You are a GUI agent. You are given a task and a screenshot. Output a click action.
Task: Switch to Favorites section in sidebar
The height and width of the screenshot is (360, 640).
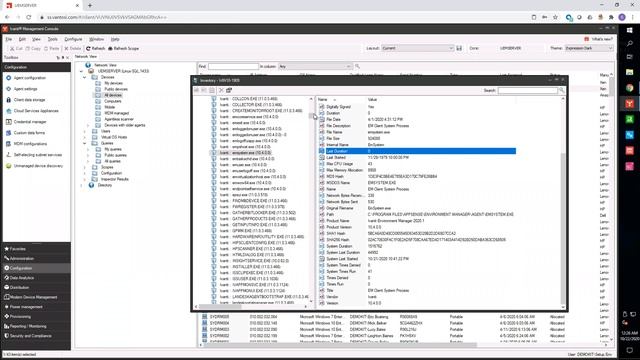(36, 249)
